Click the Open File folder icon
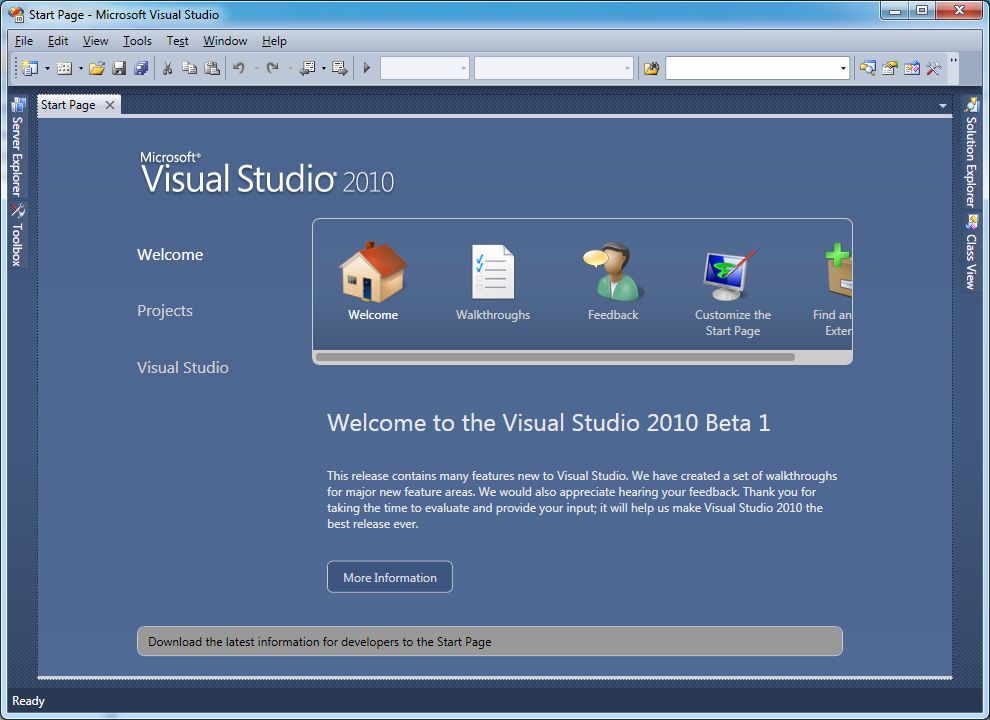Image resolution: width=990 pixels, height=720 pixels. click(x=97, y=68)
